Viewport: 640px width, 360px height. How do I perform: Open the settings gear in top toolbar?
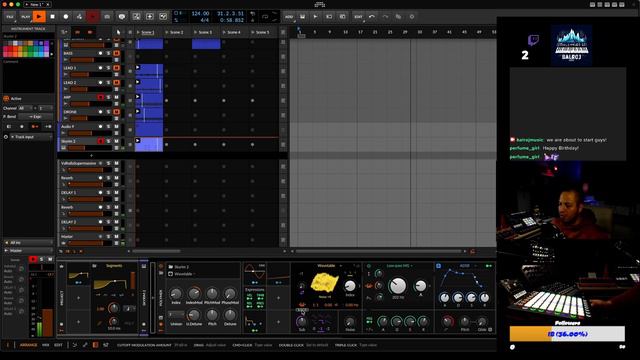tap(412, 17)
